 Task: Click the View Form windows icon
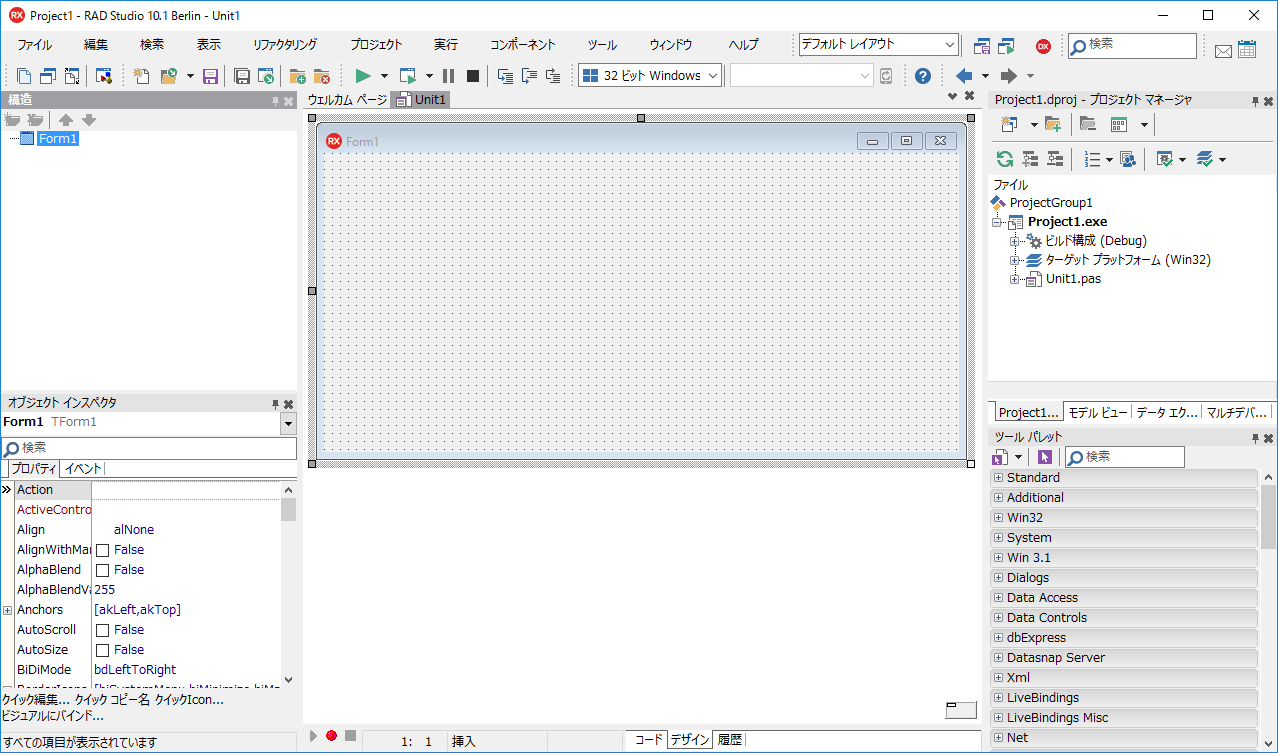point(48,76)
